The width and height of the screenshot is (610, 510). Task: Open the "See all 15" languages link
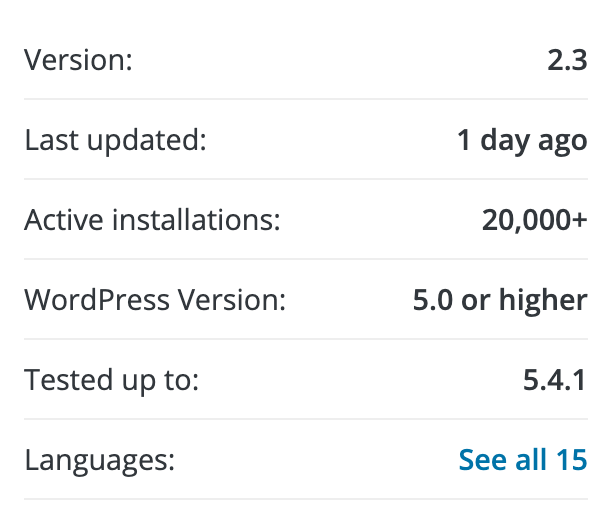522,460
